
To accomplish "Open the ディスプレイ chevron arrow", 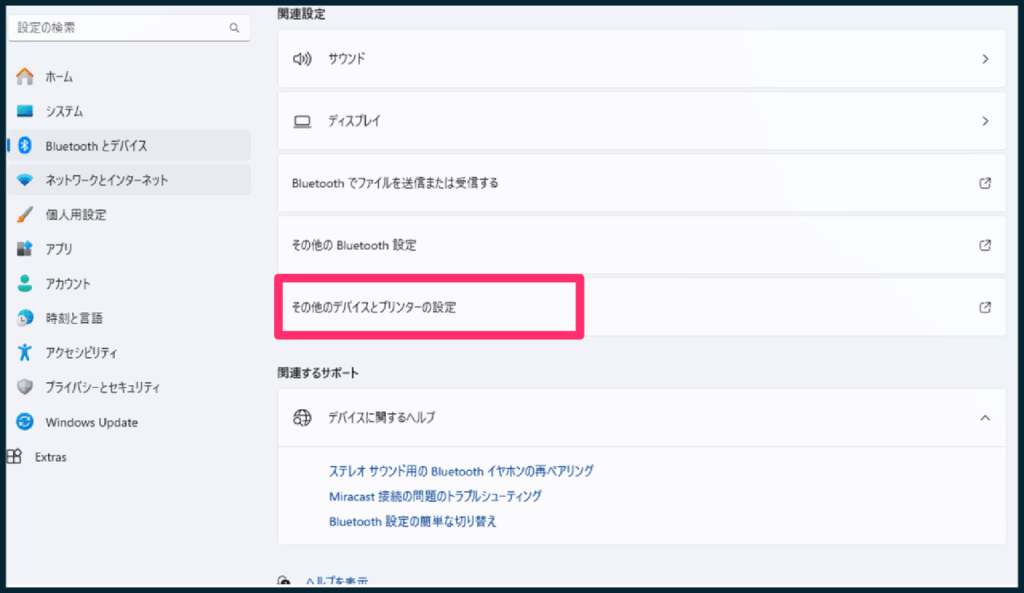I will coord(985,121).
